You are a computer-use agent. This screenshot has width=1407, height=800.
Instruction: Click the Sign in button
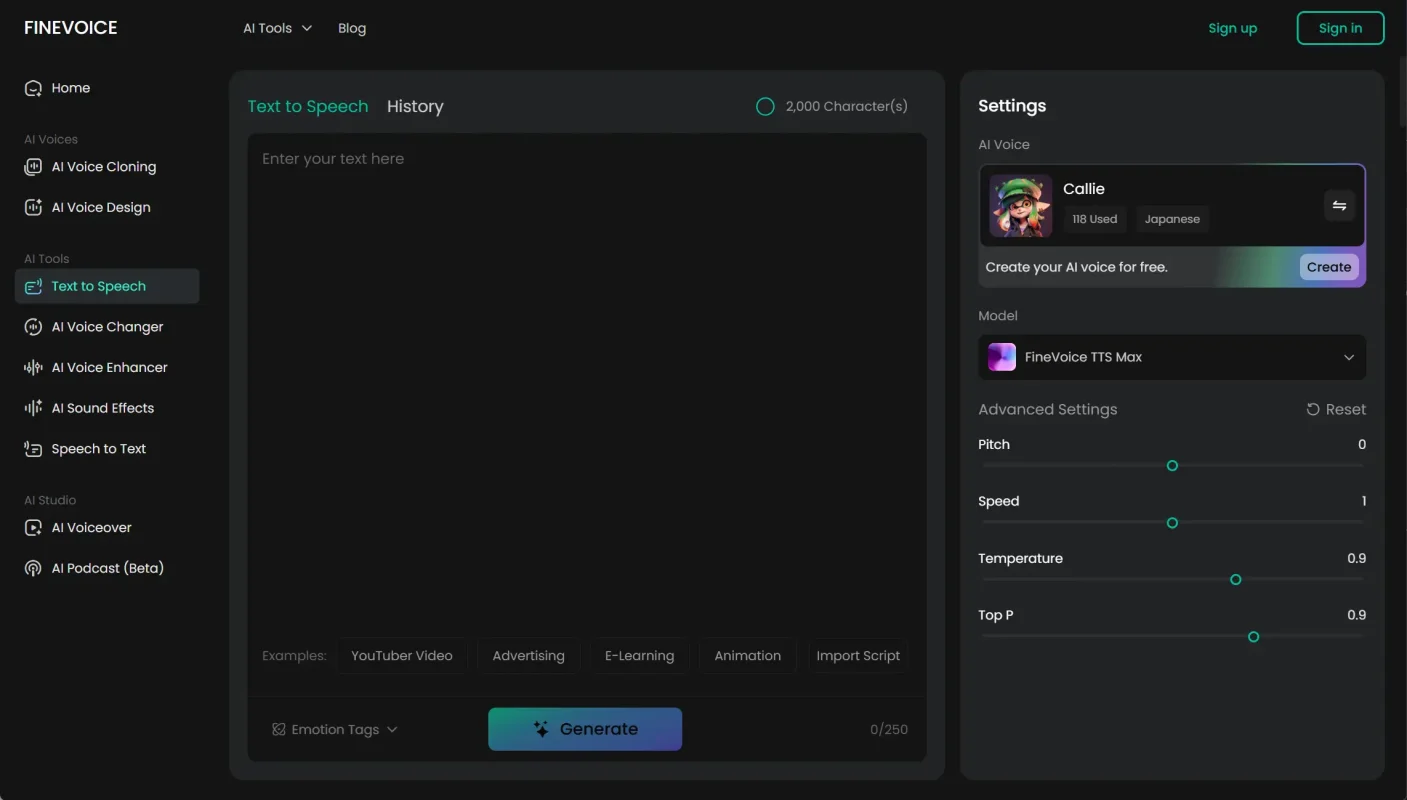click(1340, 28)
